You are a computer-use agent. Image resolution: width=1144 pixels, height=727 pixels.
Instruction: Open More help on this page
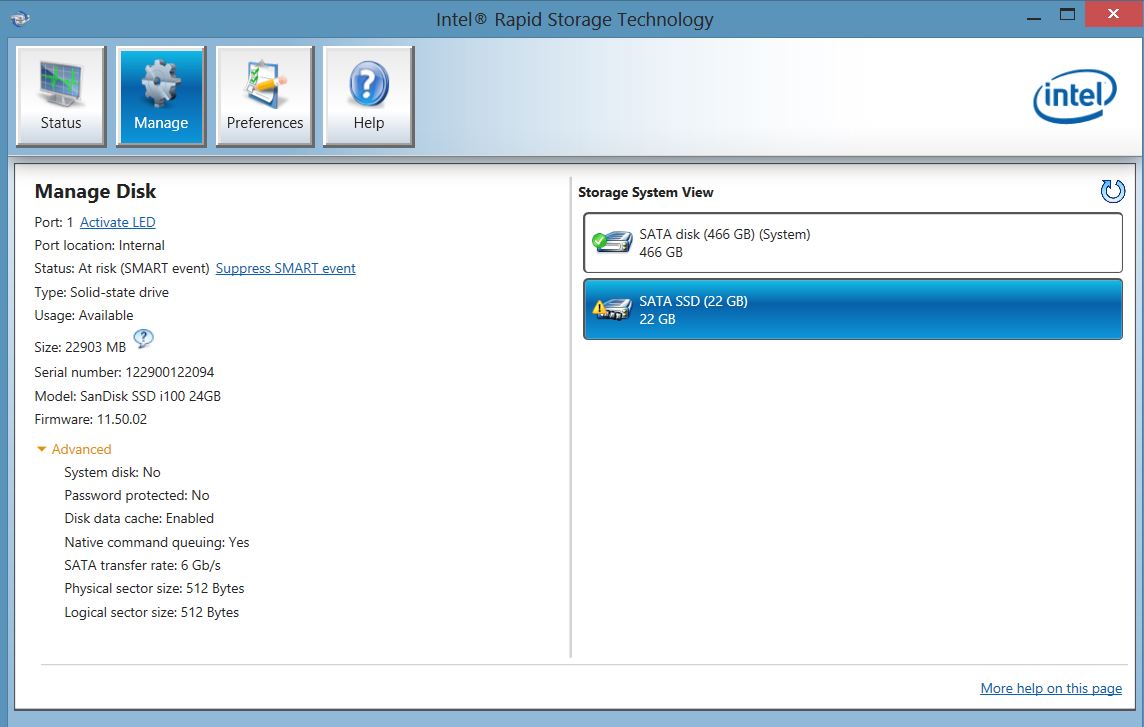1051,688
